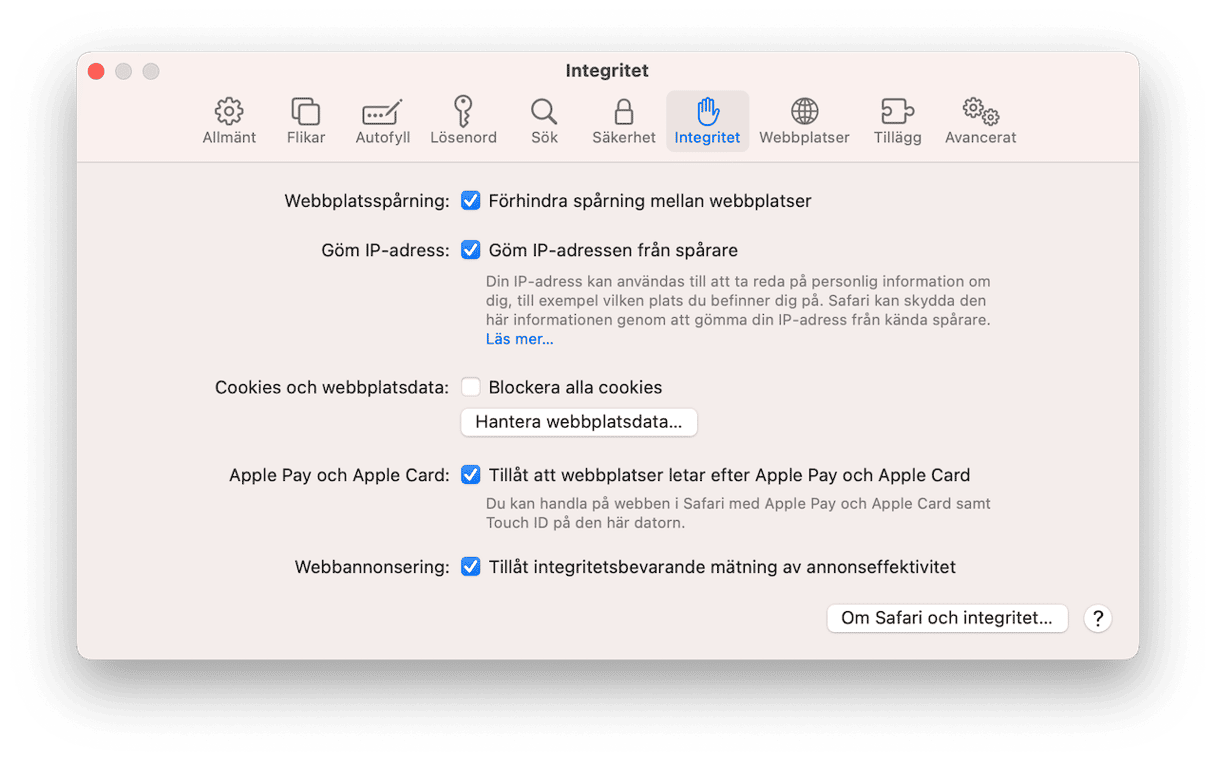Viewport: 1216px width, 761px height.
Task: Click the Göm IP-adress label
Action: pos(385,250)
